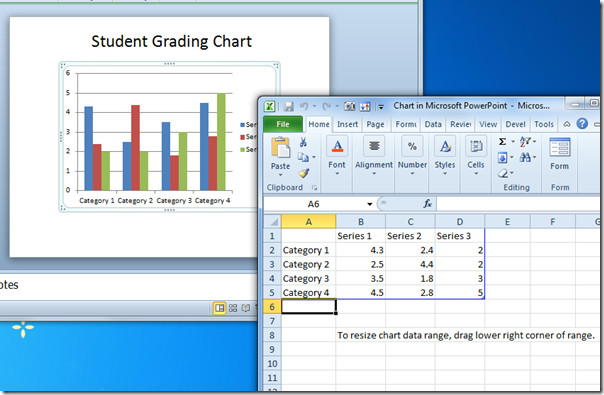604x395 pixels.
Task: Switch to Reading view button
Action: (246, 308)
